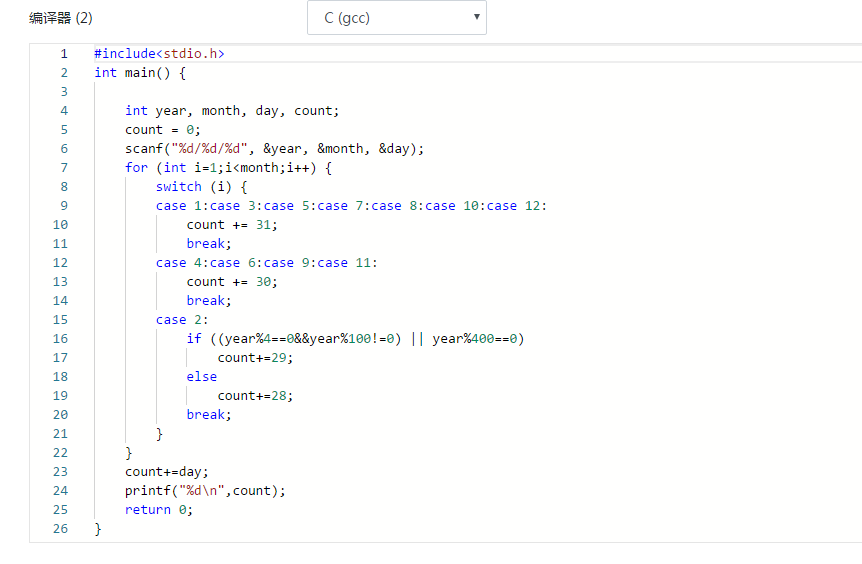Click the 'else' keyword line
Image resolution: width=862 pixels, height=564 pixels.
tap(201, 377)
